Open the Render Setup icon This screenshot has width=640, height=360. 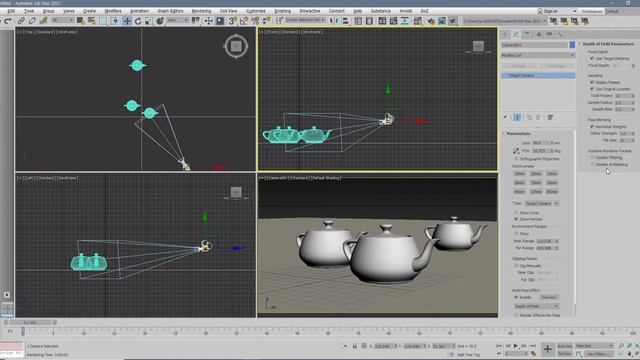(x=431, y=21)
